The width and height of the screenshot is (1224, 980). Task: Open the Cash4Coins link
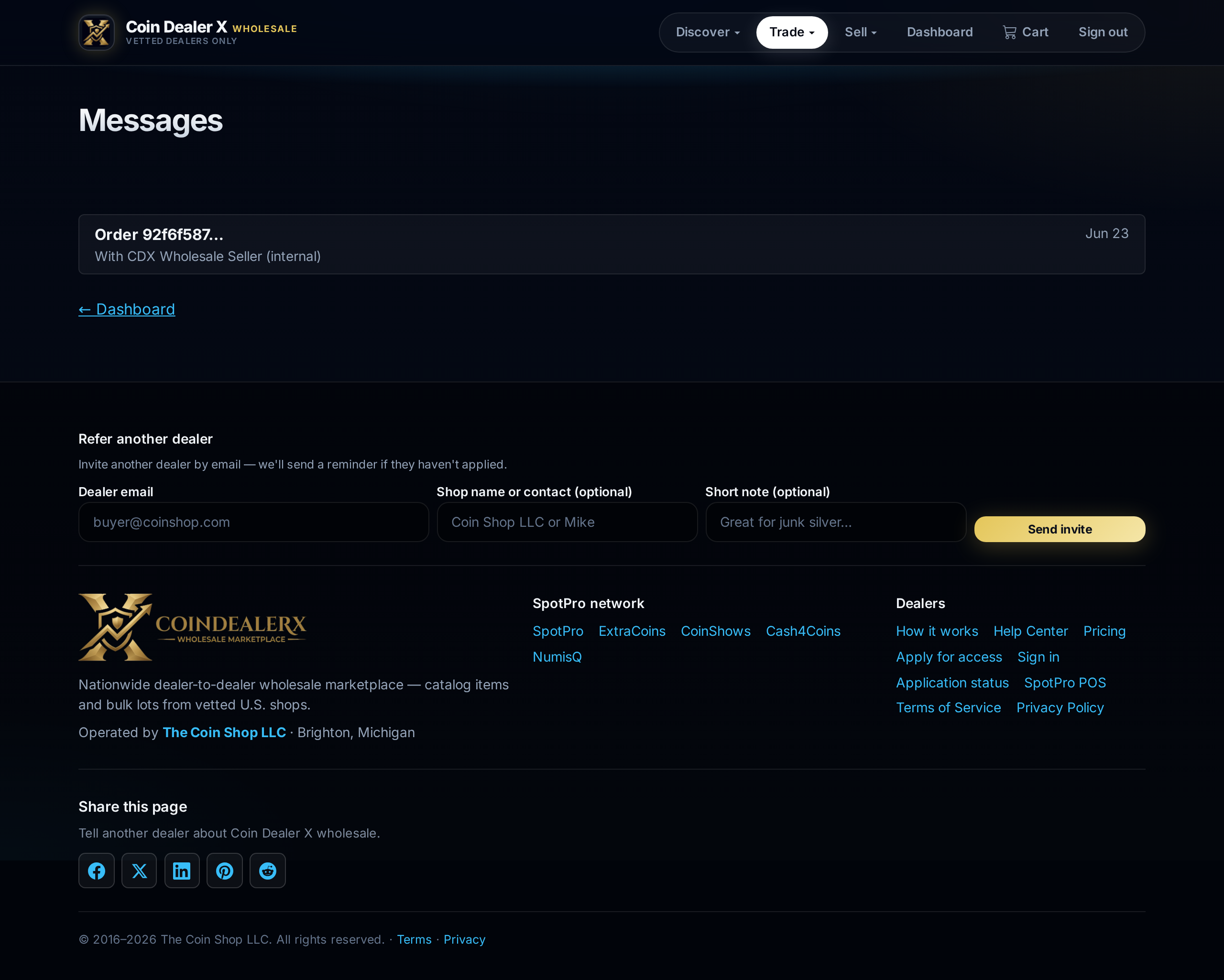pos(803,631)
